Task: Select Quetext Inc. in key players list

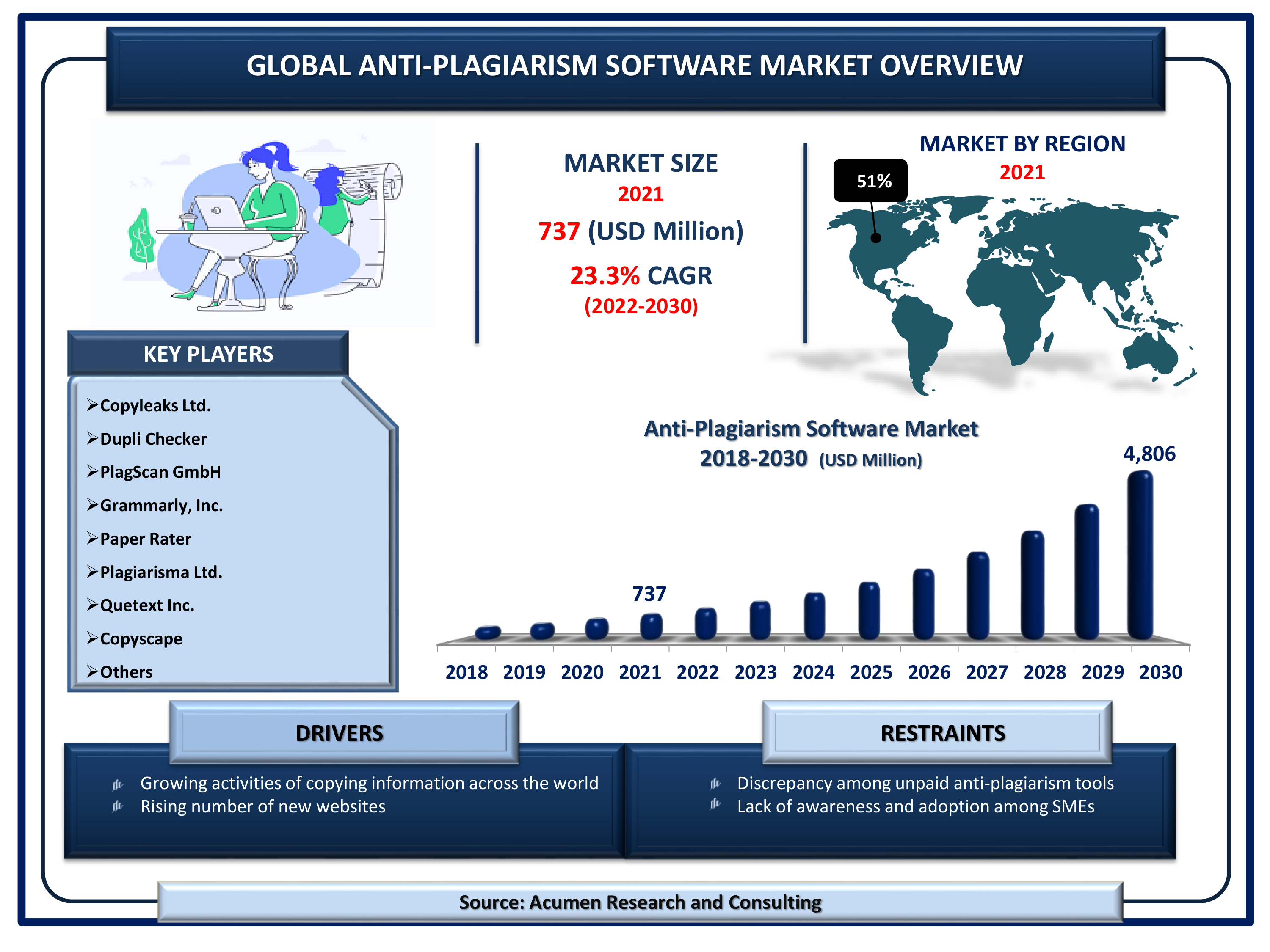Action: (147, 605)
